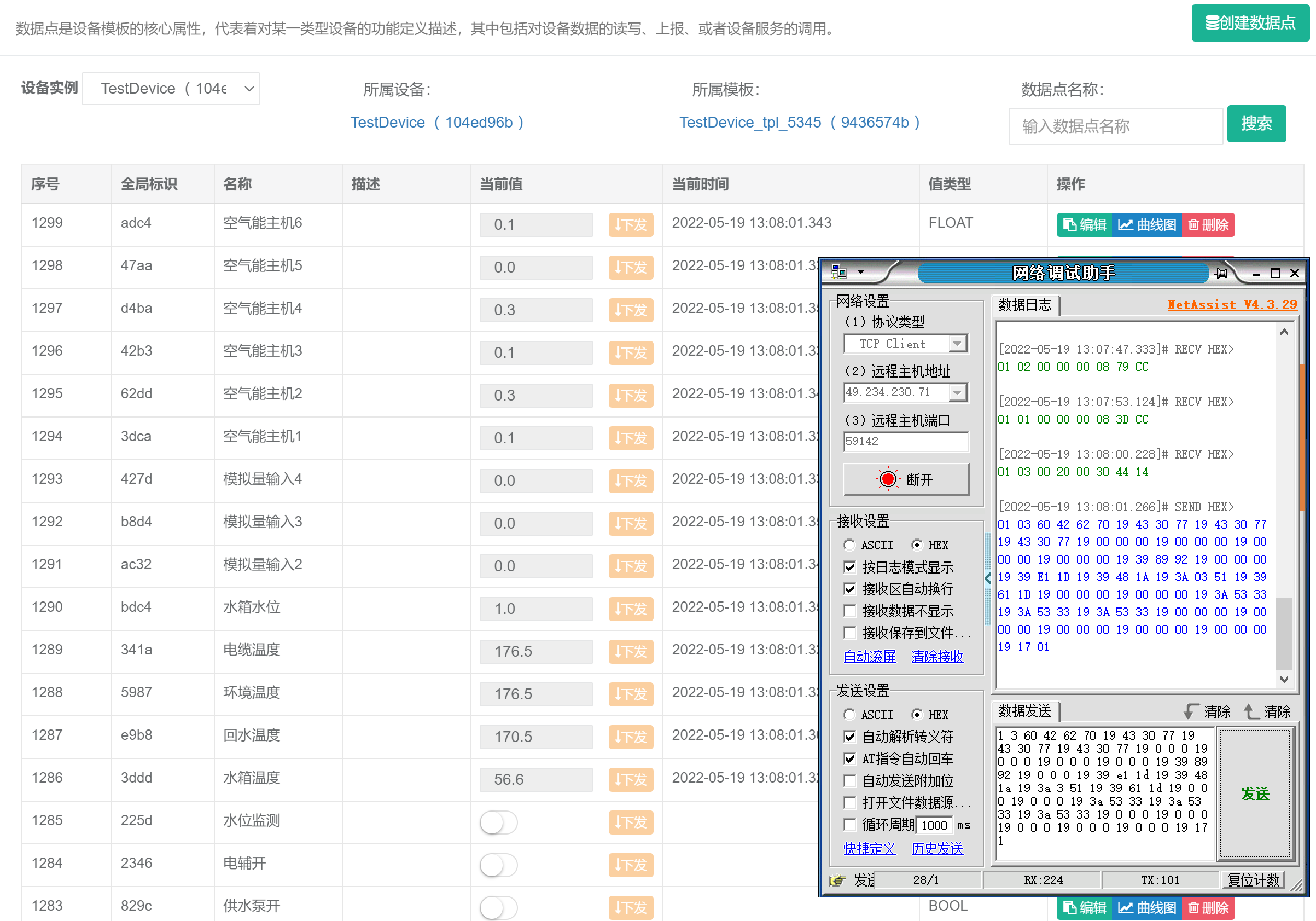Click the 输入数据点名称 search field
Image resolution: width=1316 pixels, height=921 pixels.
1115,126
